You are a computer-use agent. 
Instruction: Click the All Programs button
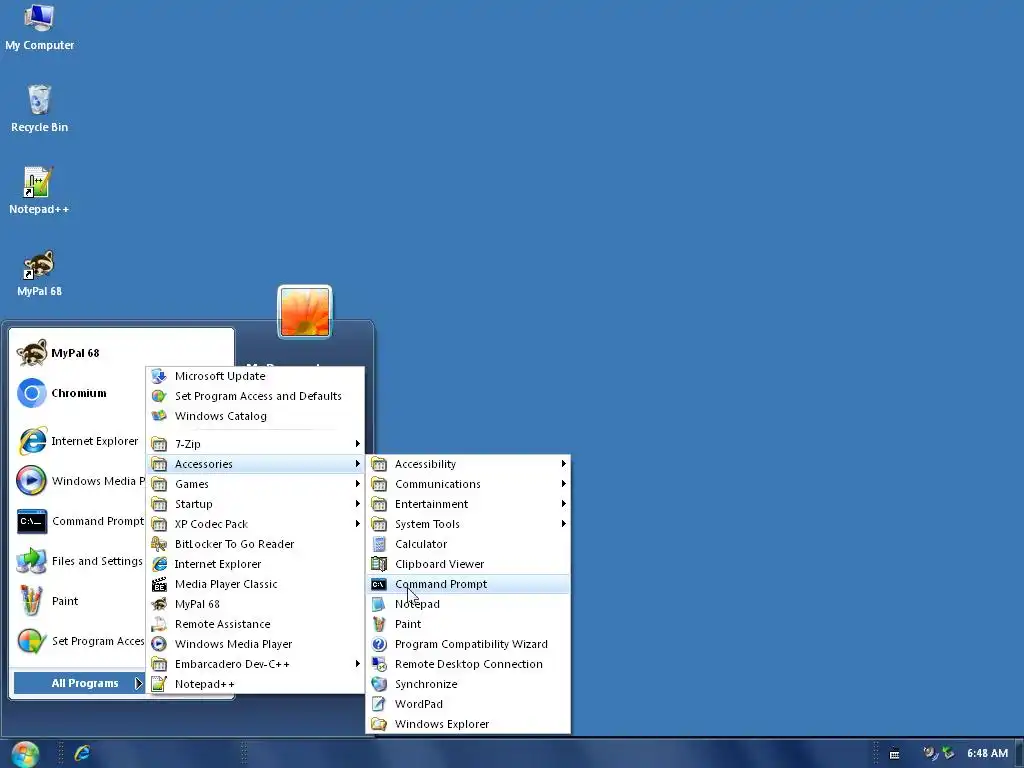tap(79, 683)
